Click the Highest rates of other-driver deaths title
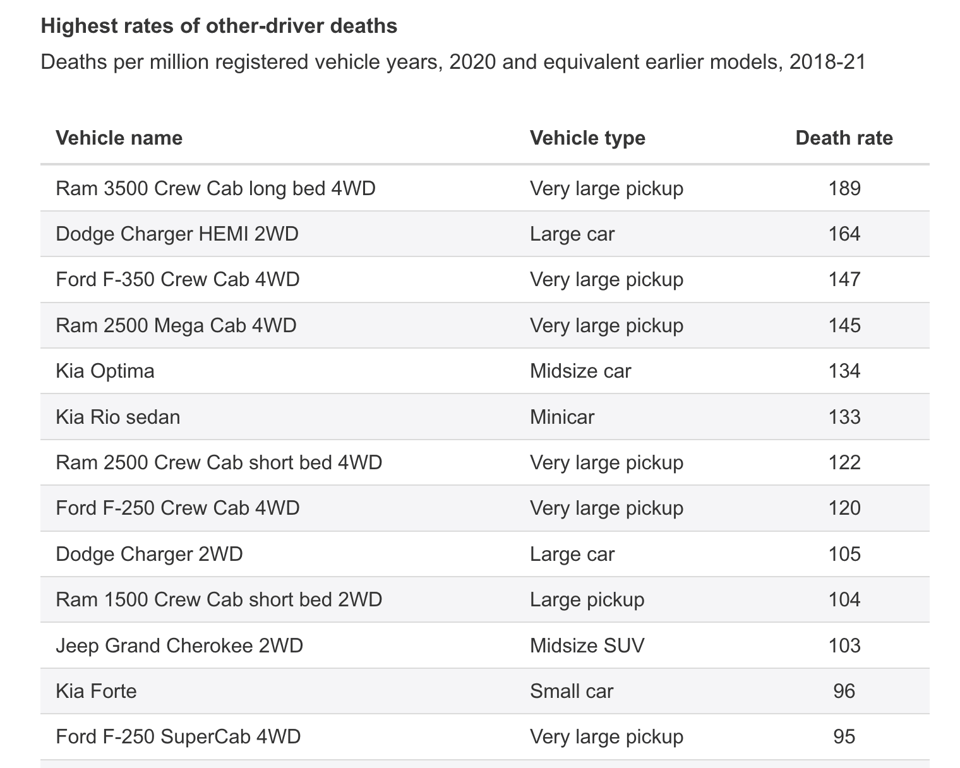This screenshot has width=960, height=768. tap(219, 26)
